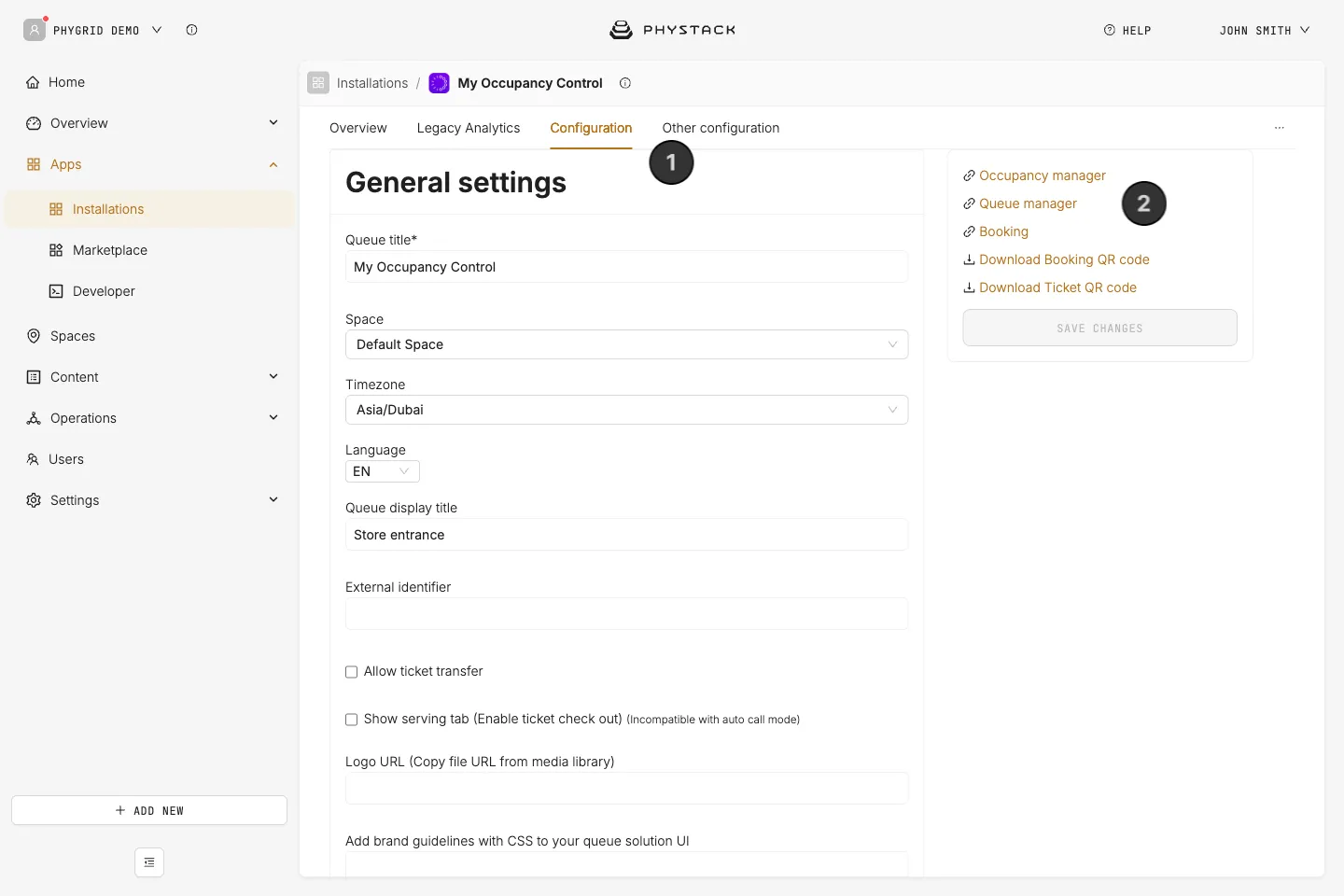
Task: Click the Phystack logo in the header
Action: [672, 30]
